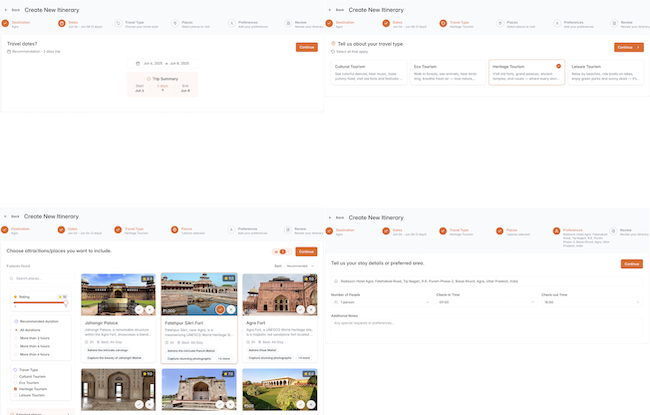Click the Additional Notes text area
Image resolution: width=650 pixels, height=415 pixels.
click(x=487, y=328)
